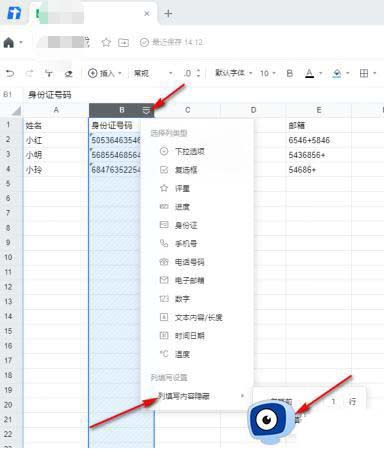This screenshot has width=384, height=449.
Task: Click cell 小明
Action: click(x=56, y=155)
